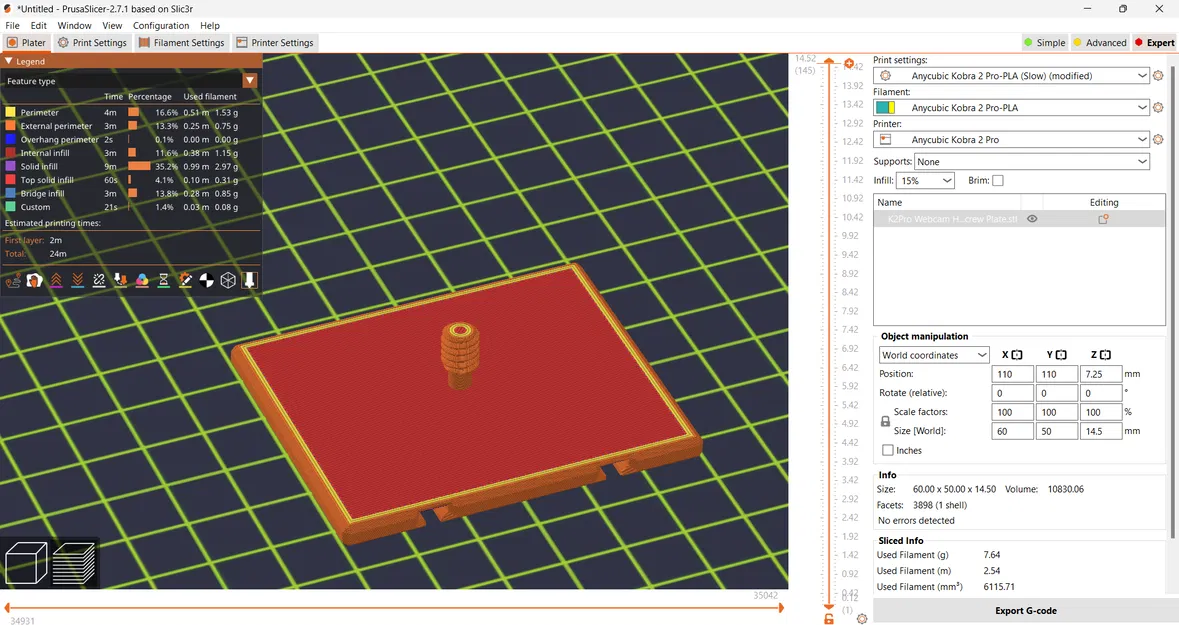This screenshot has width=1179, height=625.
Task: Check the Inches checkbox in Object manipulation
Action: click(x=888, y=450)
